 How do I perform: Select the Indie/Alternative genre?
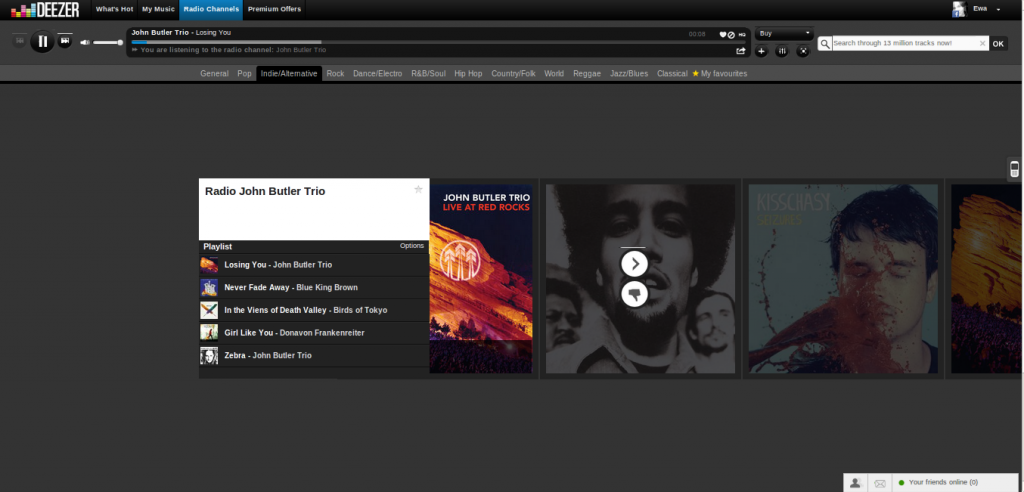pos(289,74)
